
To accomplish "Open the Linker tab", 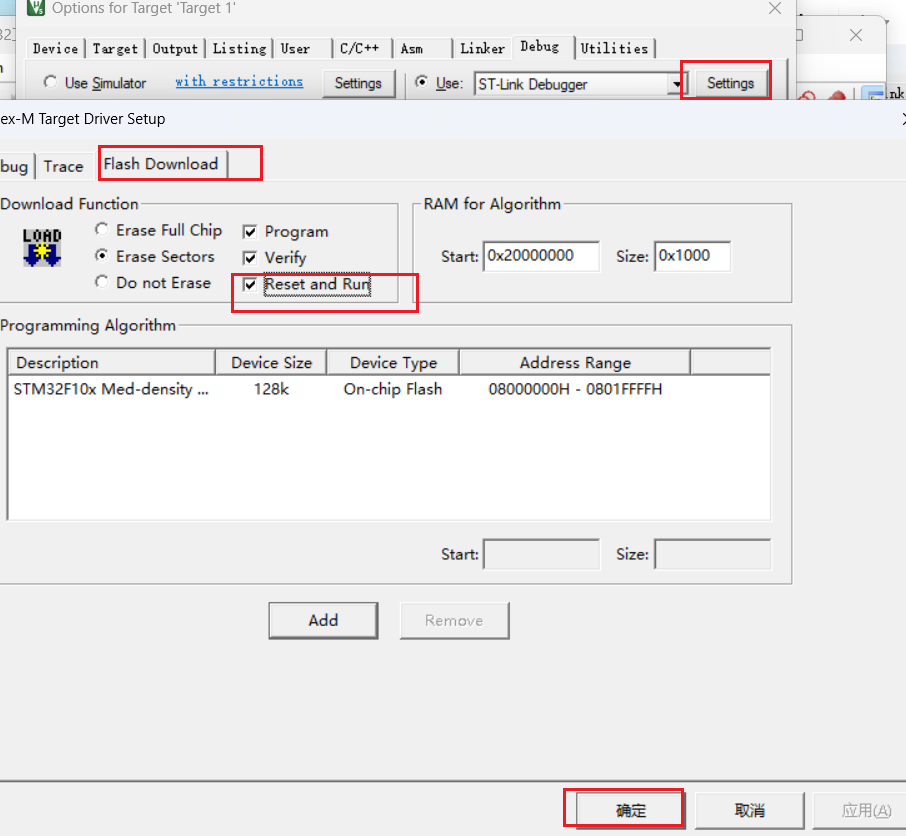I will tap(482, 49).
